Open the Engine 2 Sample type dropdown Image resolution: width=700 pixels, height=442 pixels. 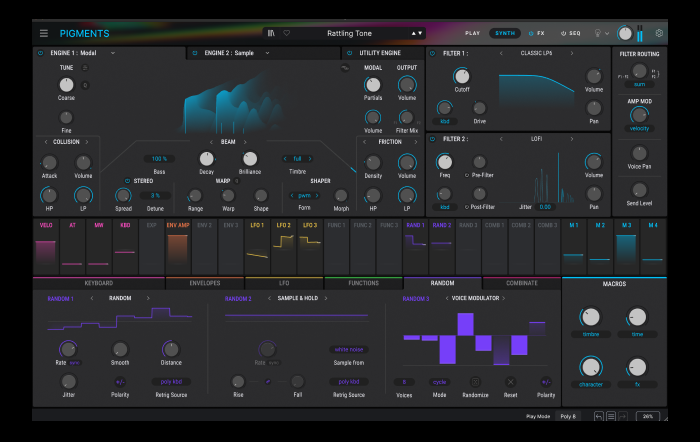click(x=267, y=53)
